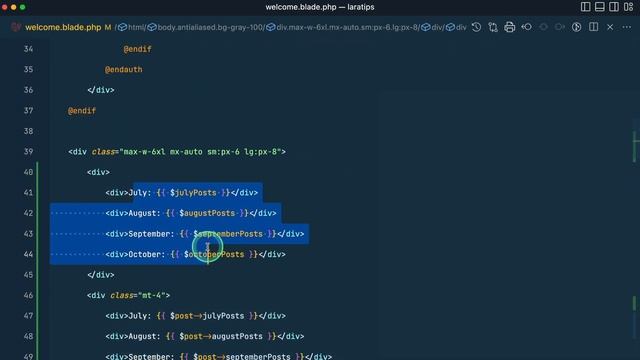640x360 pixels.
Task: Click the macOS yellow minimize window button
Action: [x=13, y=7]
